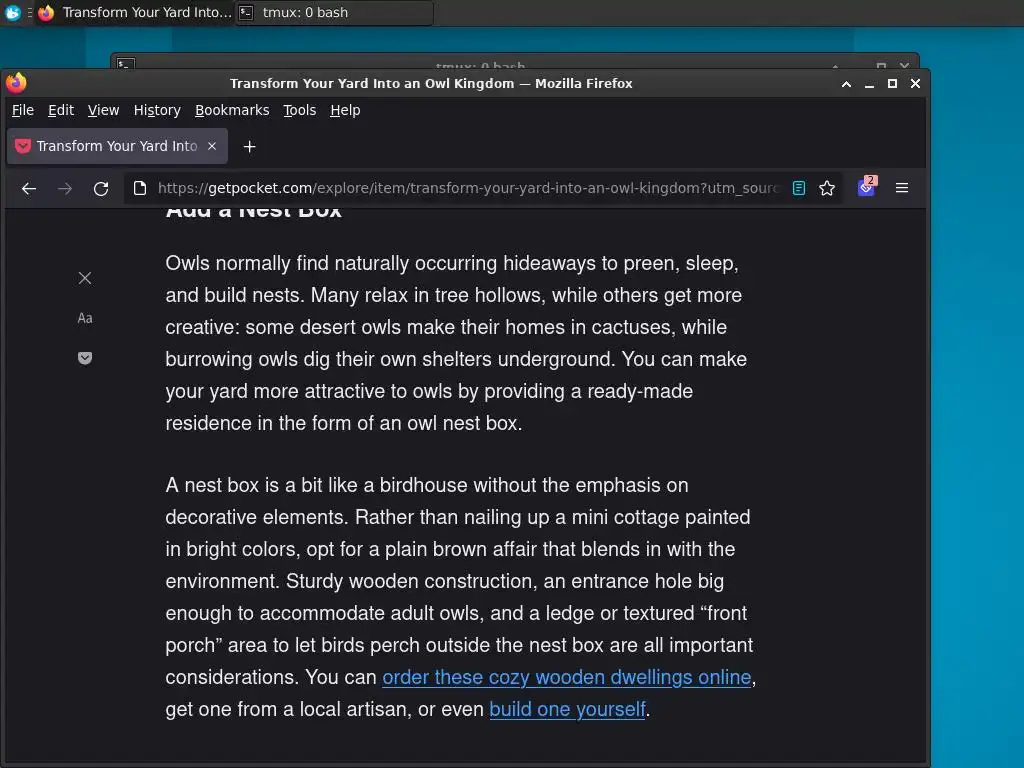Click paragraph starting 'A nest box is'
Viewport: 1024px width, 768px height.
(460, 597)
